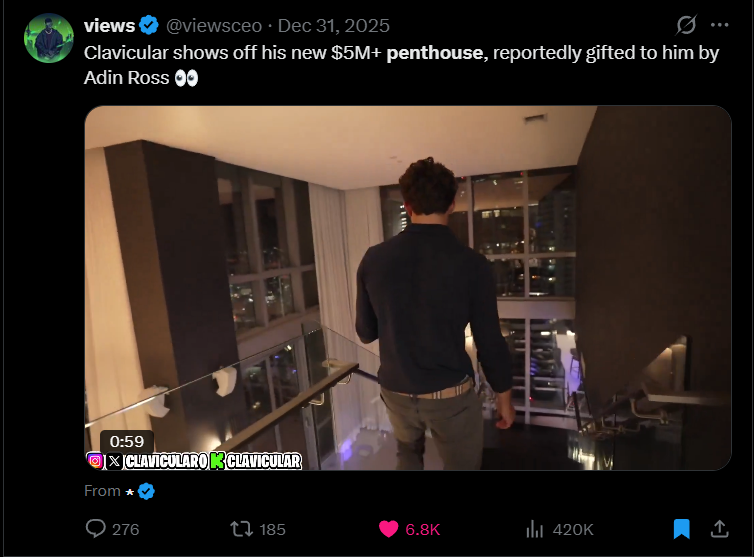Repost using the retweet arrows icon
This screenshot has width=754, height=557.
click(x=241, y=529)
